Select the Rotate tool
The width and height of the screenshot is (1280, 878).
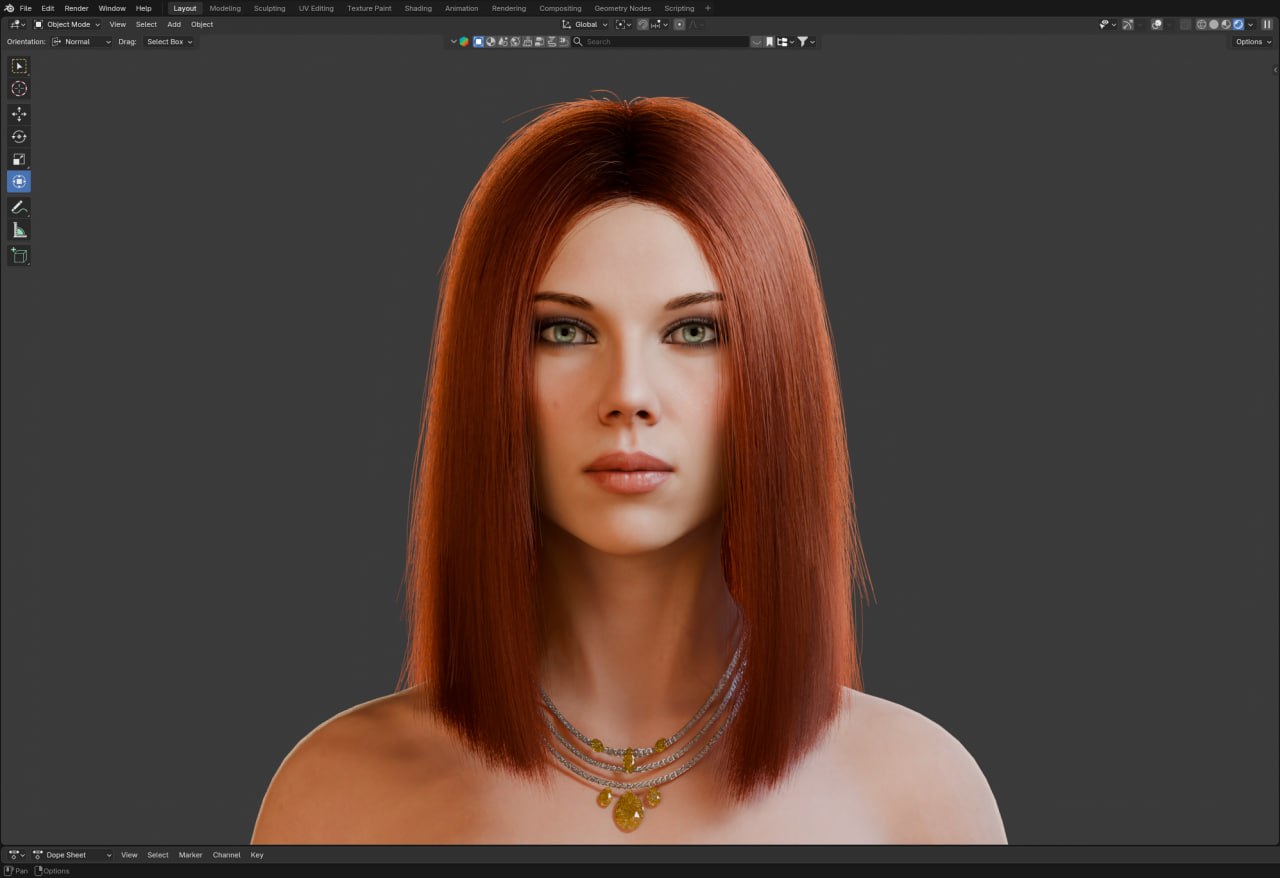18,136
